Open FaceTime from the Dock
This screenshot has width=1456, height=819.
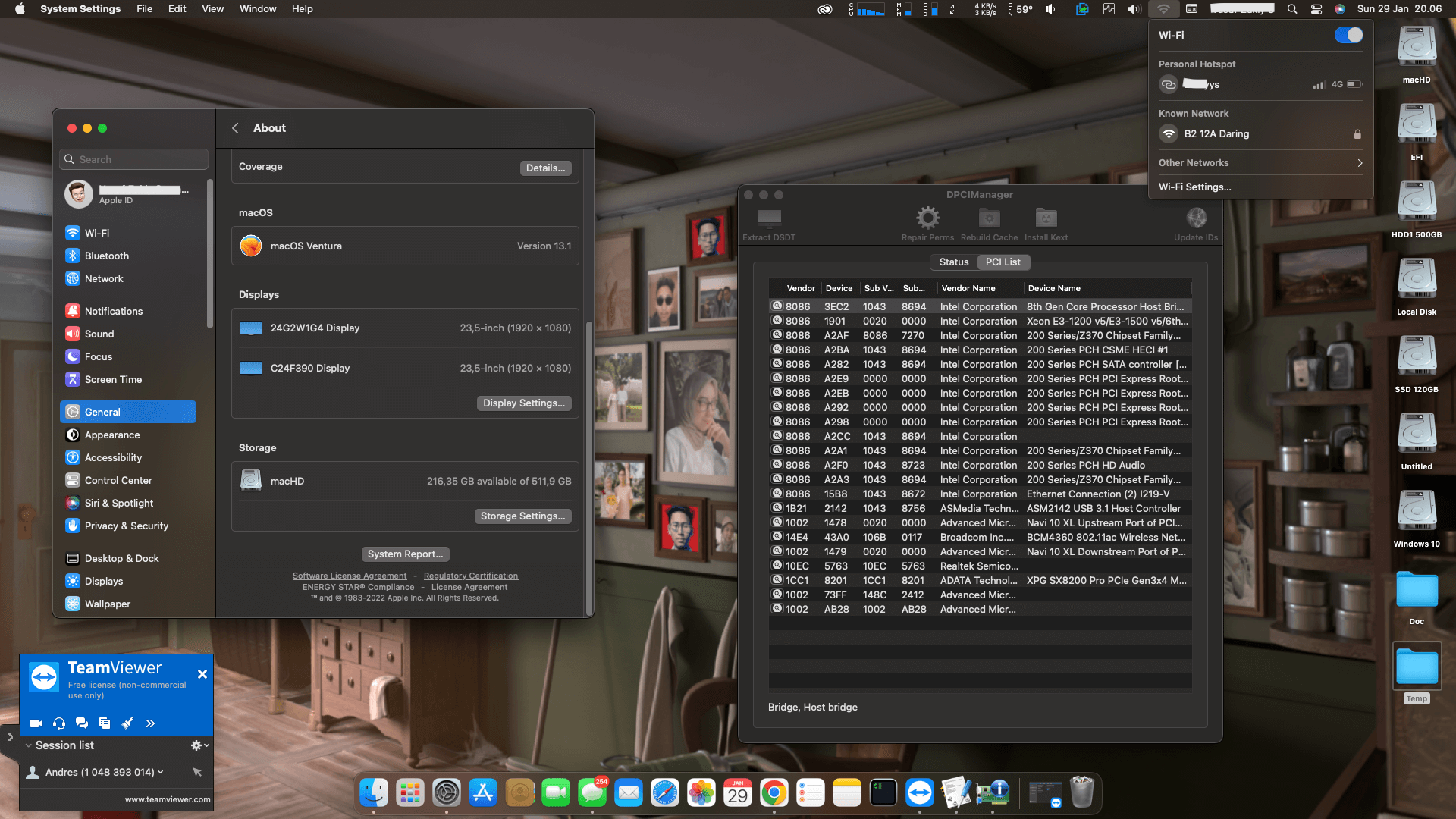coord(556,793)
